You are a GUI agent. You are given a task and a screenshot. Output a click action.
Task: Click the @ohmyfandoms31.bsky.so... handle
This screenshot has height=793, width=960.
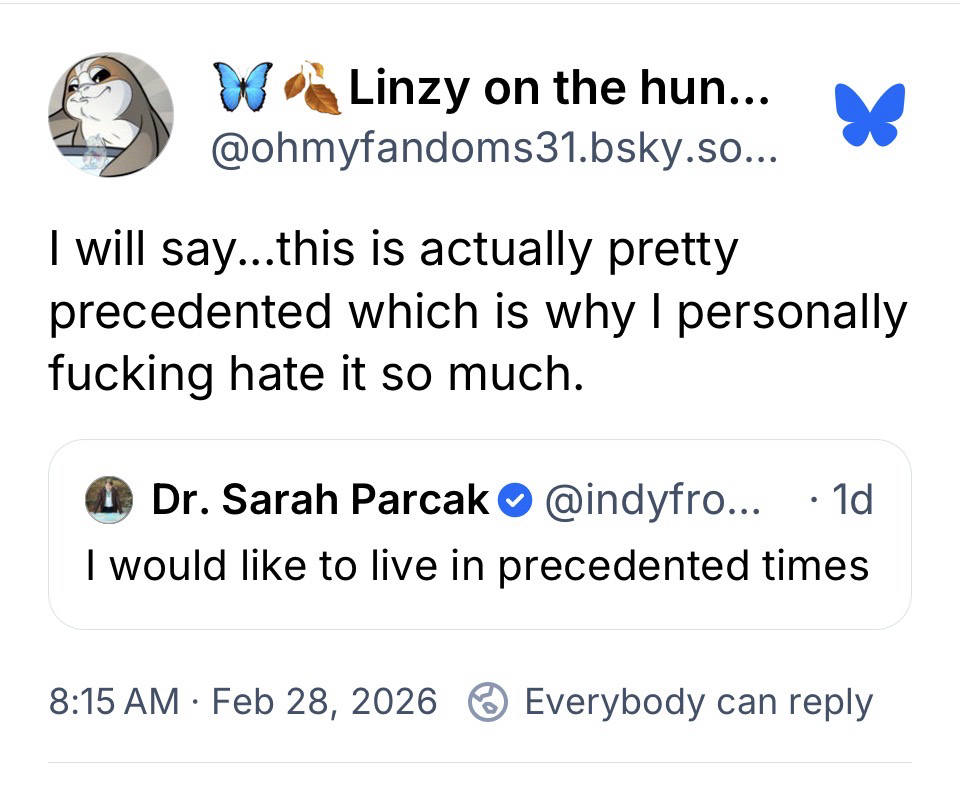tap(484, 150)
